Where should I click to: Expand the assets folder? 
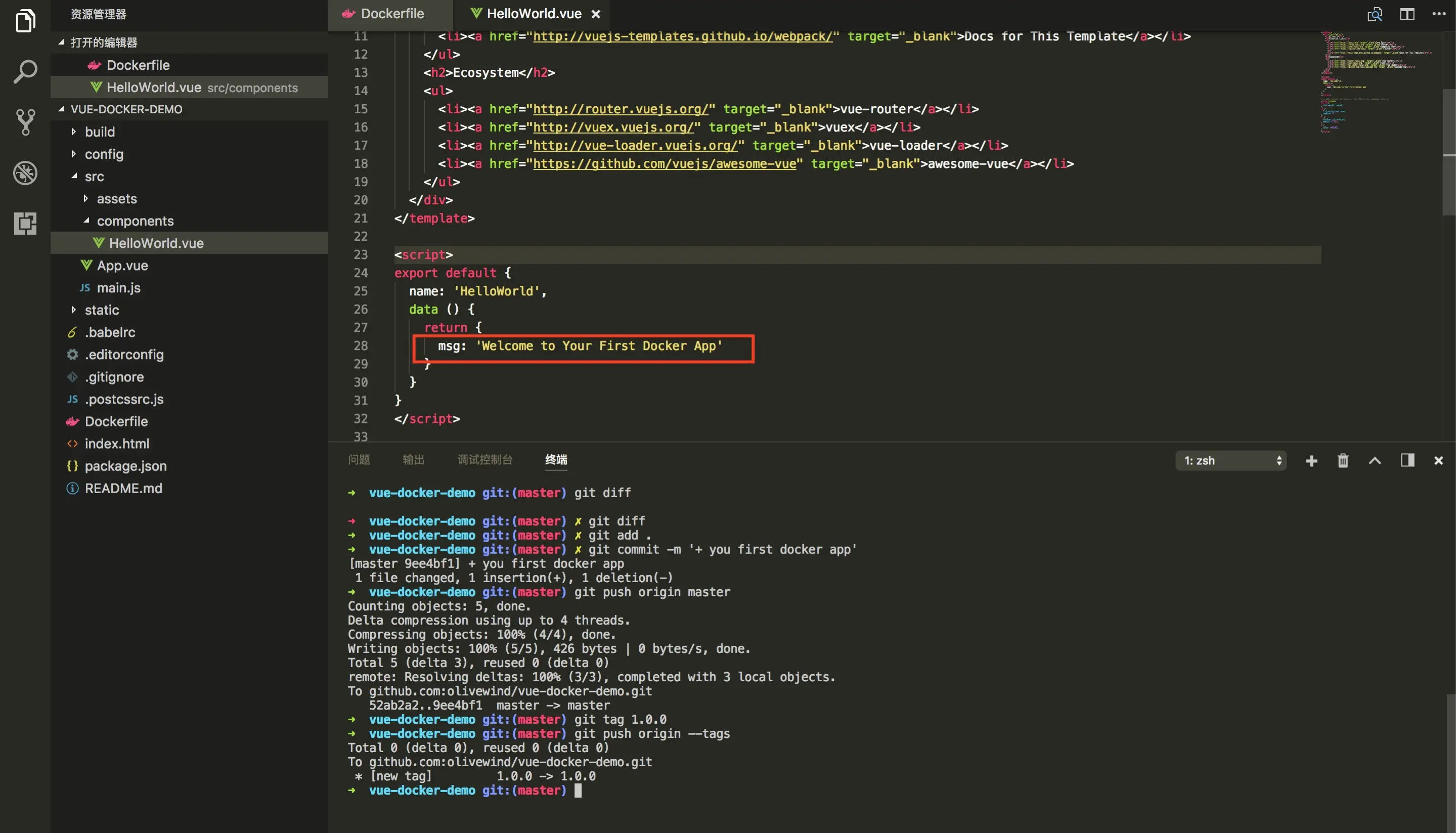point(85,199)
